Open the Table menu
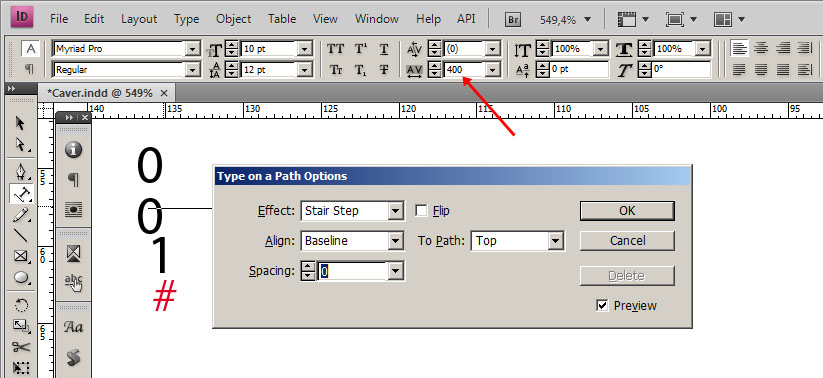The width and height of the screenshot is (823, 378). (282, 19)
